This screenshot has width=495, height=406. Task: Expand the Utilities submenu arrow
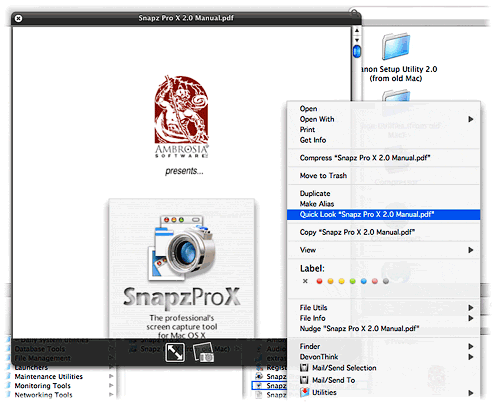click(471, 393)
